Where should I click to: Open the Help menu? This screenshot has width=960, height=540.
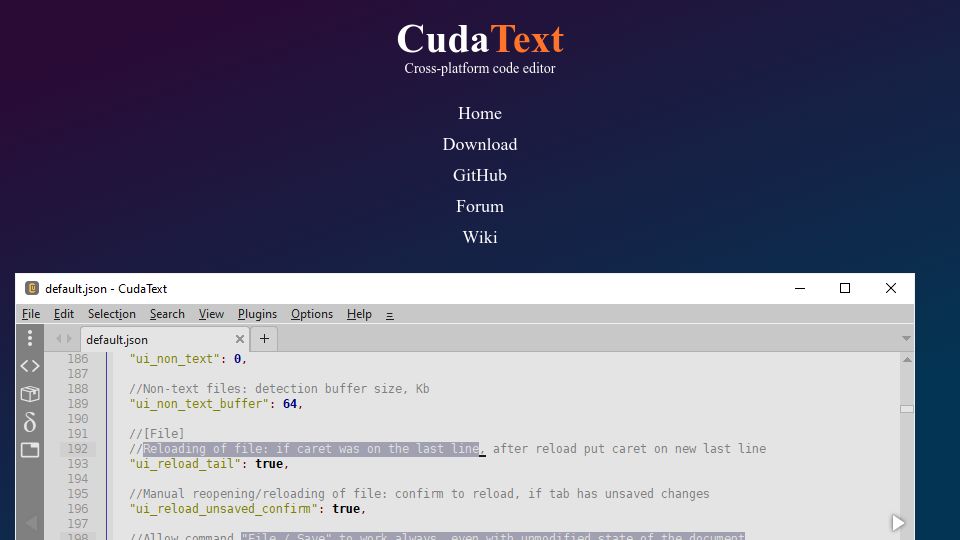click(x=359, y=314)
